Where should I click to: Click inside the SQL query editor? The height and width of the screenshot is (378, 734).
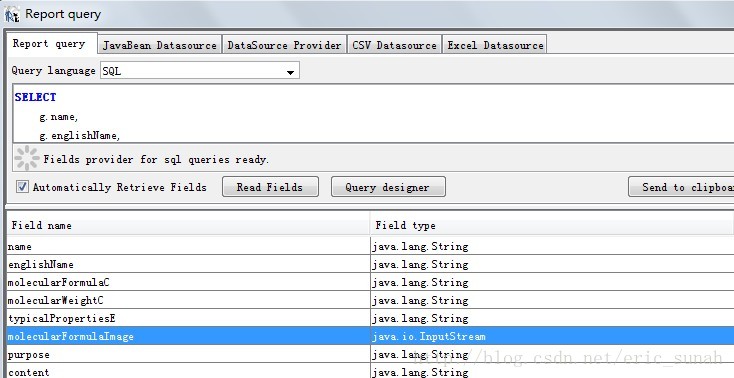point(374,114)
